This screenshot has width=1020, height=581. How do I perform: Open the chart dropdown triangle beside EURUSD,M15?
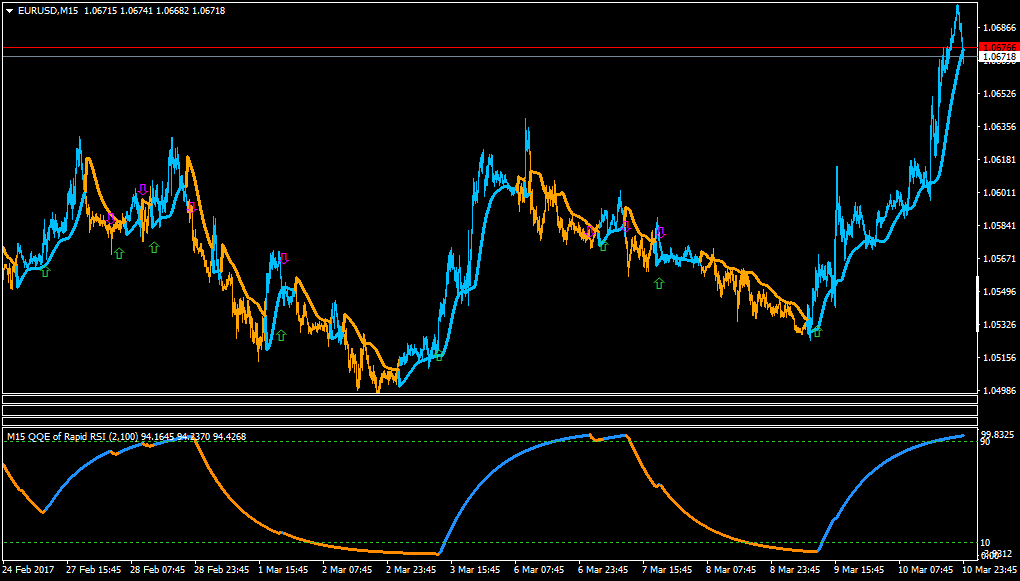tap(10, 10)
